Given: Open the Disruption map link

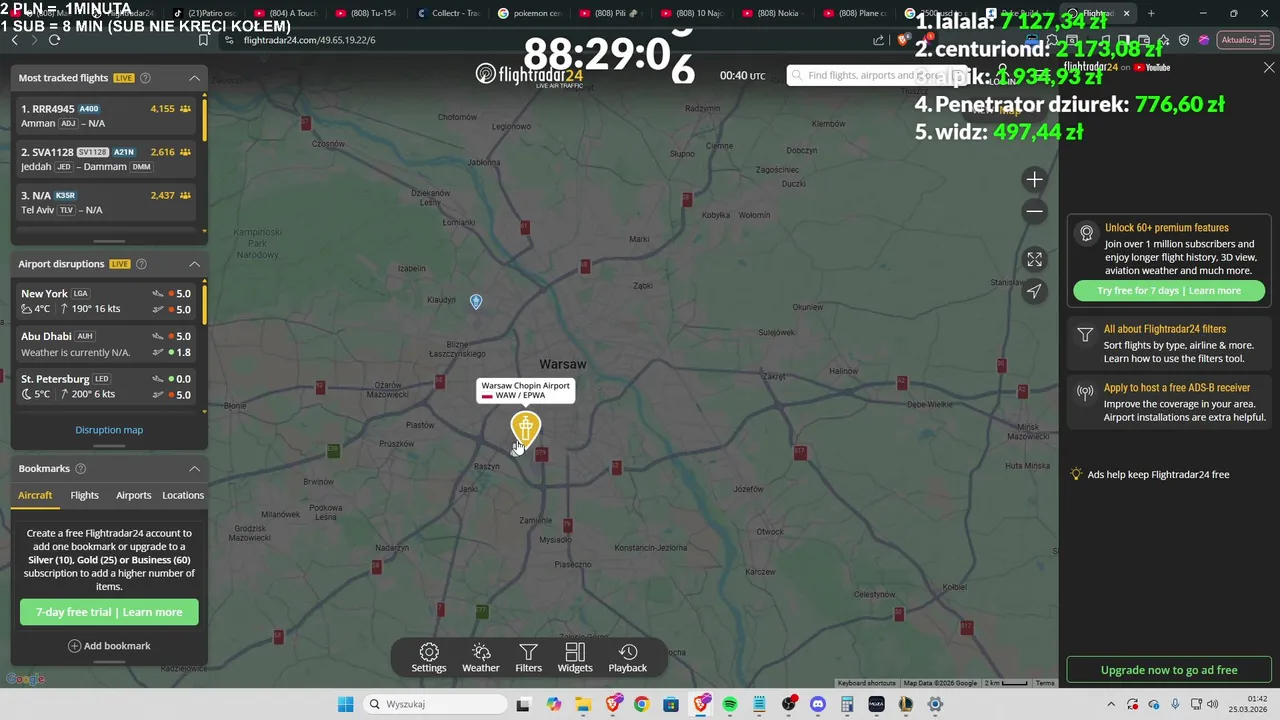Looking at the screenshot, I should click(109, 430).
